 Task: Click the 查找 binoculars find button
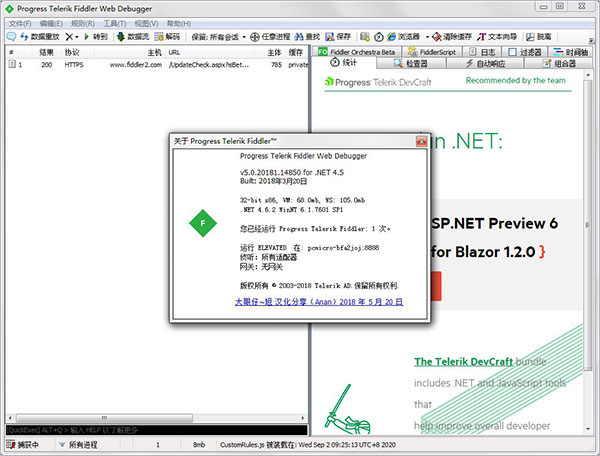(x=307, y=36)
